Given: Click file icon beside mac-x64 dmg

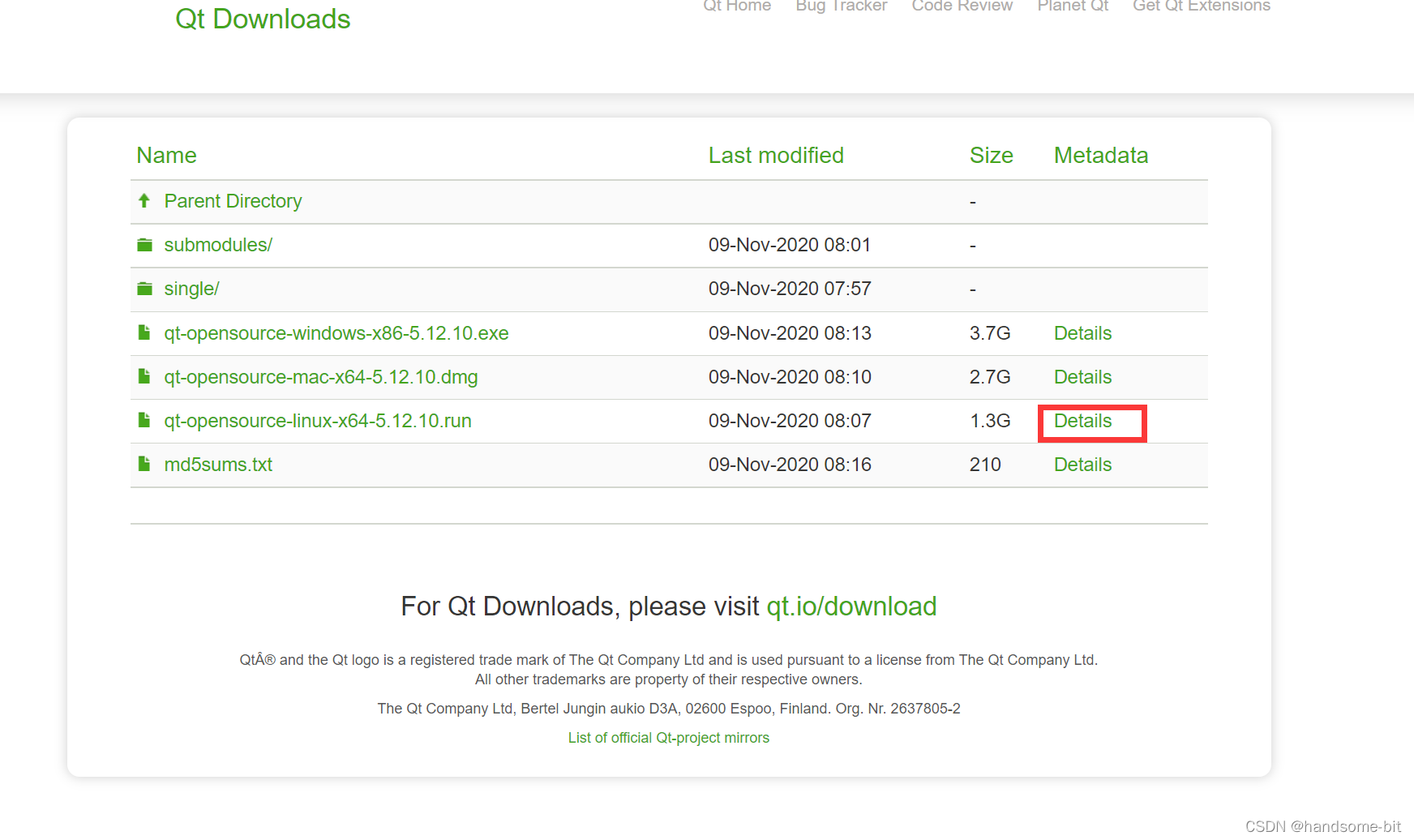Looking at the screenshot, I should coord(144,376).
